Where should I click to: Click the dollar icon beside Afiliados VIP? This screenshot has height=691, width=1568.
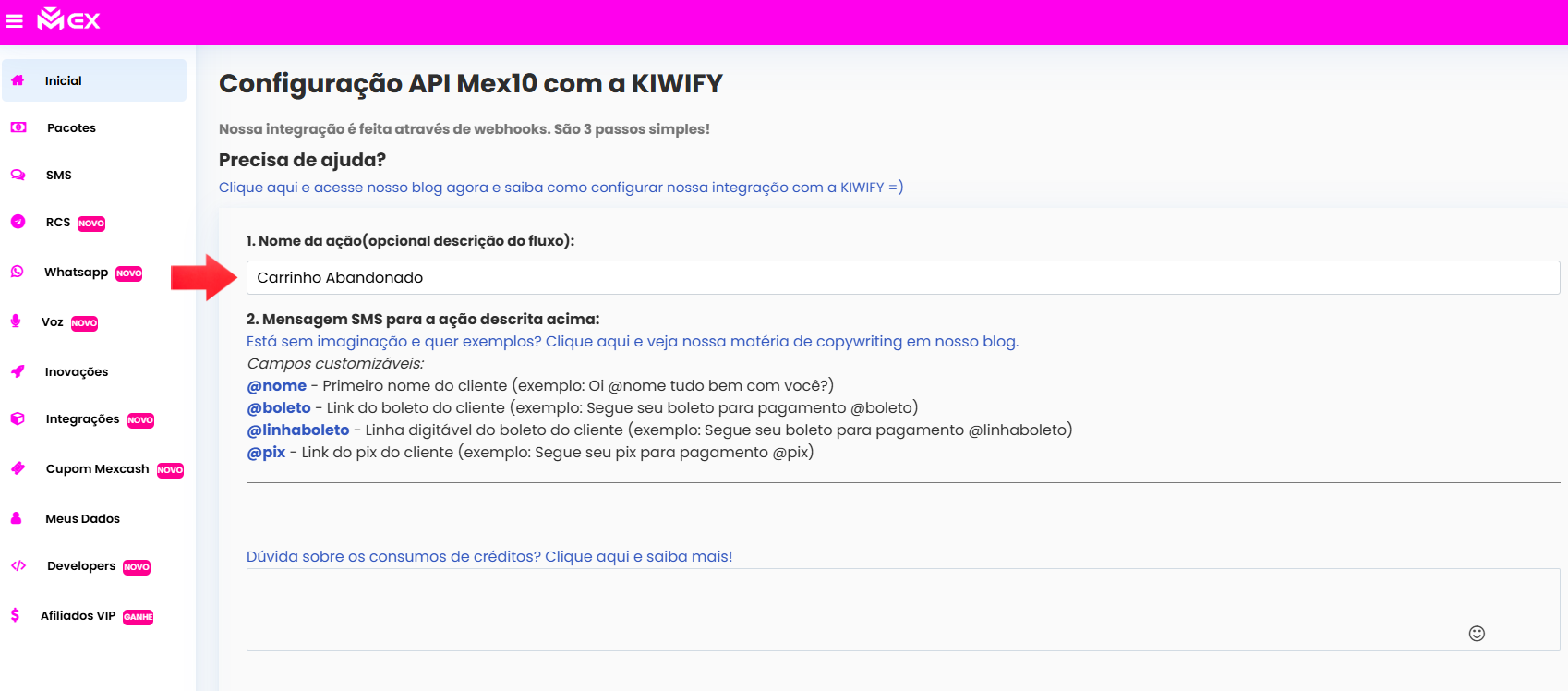coord(15,615)
